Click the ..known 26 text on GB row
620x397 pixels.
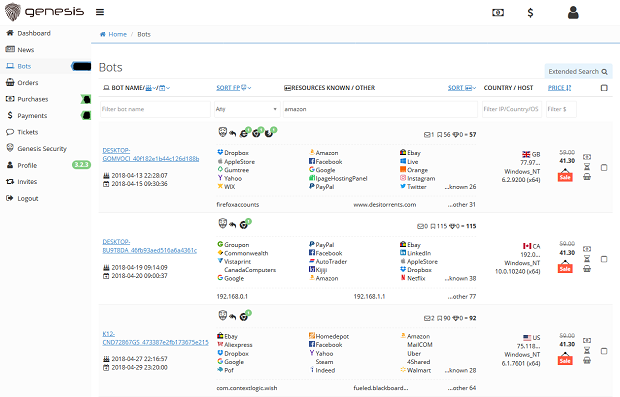(x=460, y=187)
